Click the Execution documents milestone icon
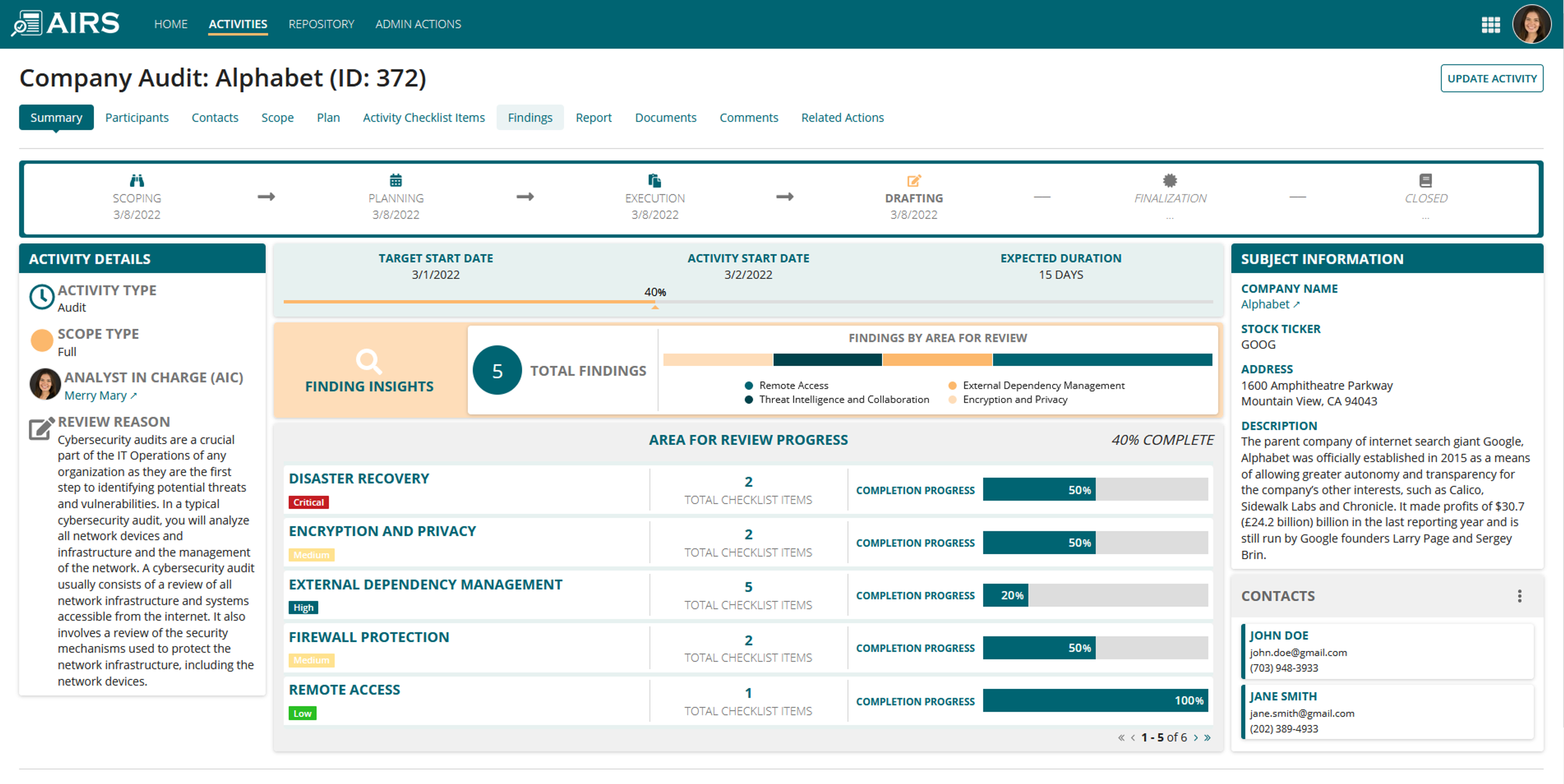Viewport: 1564px width, 784px height. (655, 180)
